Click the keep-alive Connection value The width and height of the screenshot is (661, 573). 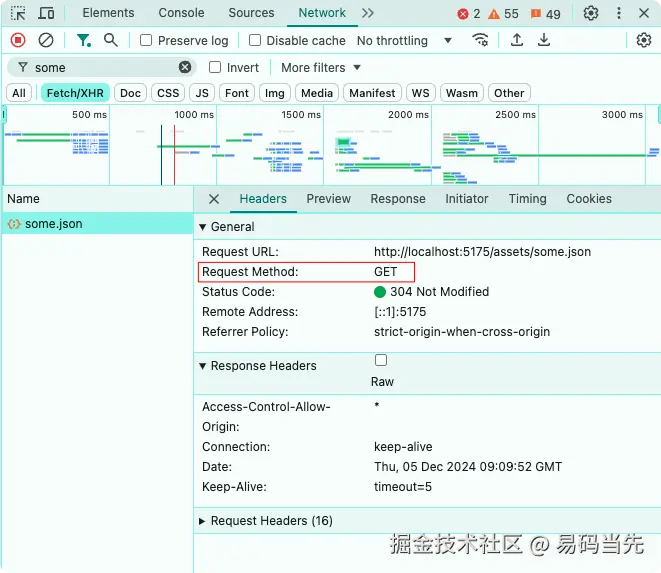(403, 447)
